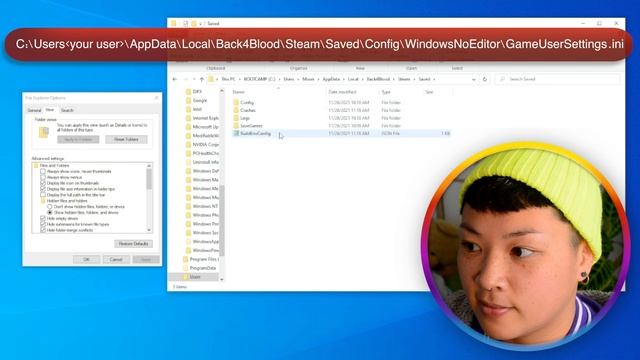Click OK in Folder Options dialog
Screen dimensions: 640x360
[x=86, y=260]
